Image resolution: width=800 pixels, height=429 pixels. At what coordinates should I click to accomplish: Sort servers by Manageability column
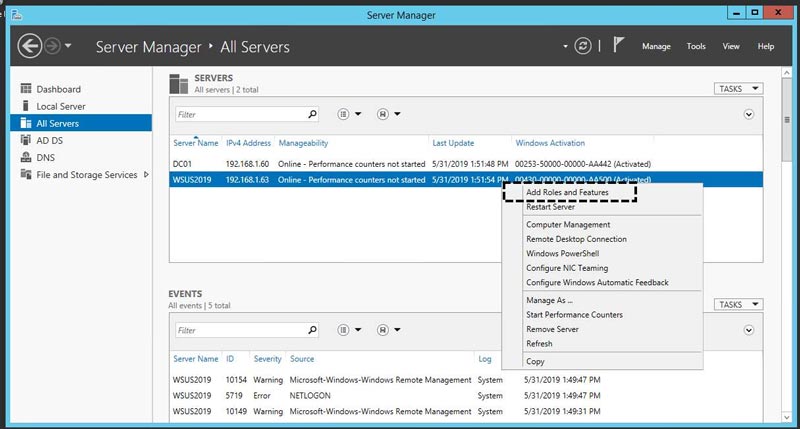click(x=303, y=143)
